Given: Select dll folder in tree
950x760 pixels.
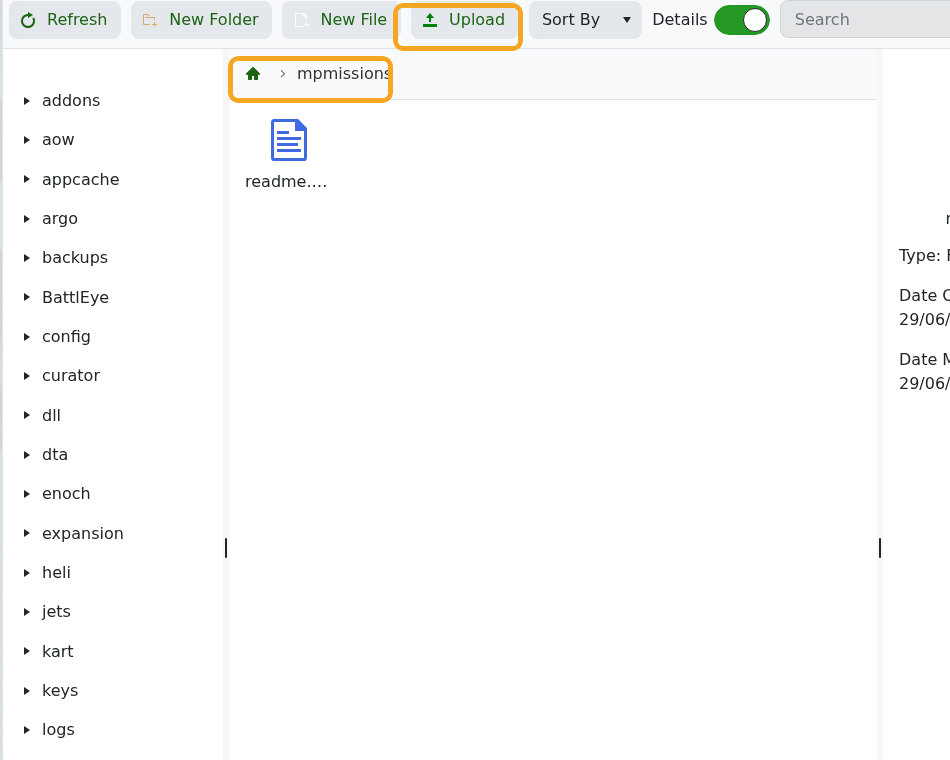Looking at the screenshot, I should [51, 415].
